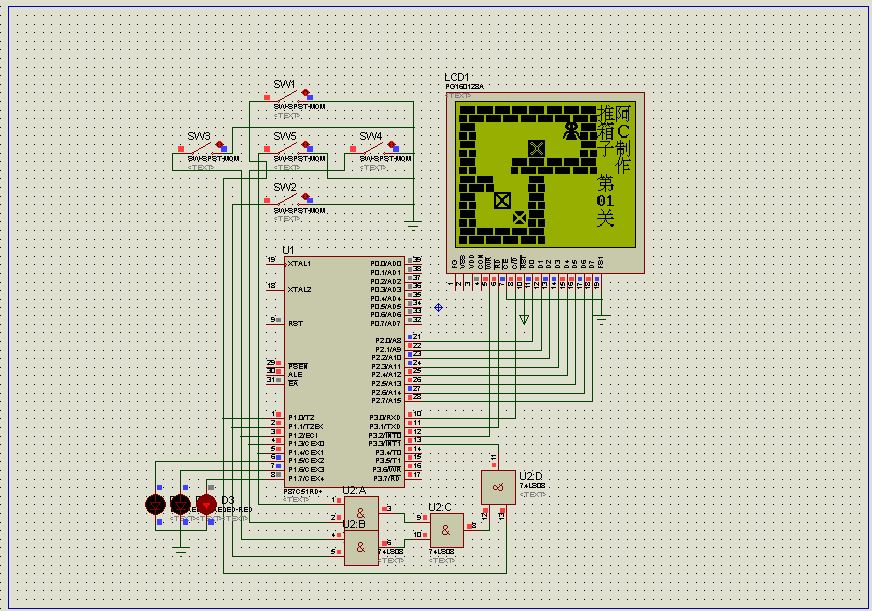Click the P2.7/A15 pin label
Image resolution: width=872 pixels, height=611 pixels.
point(387,400)
